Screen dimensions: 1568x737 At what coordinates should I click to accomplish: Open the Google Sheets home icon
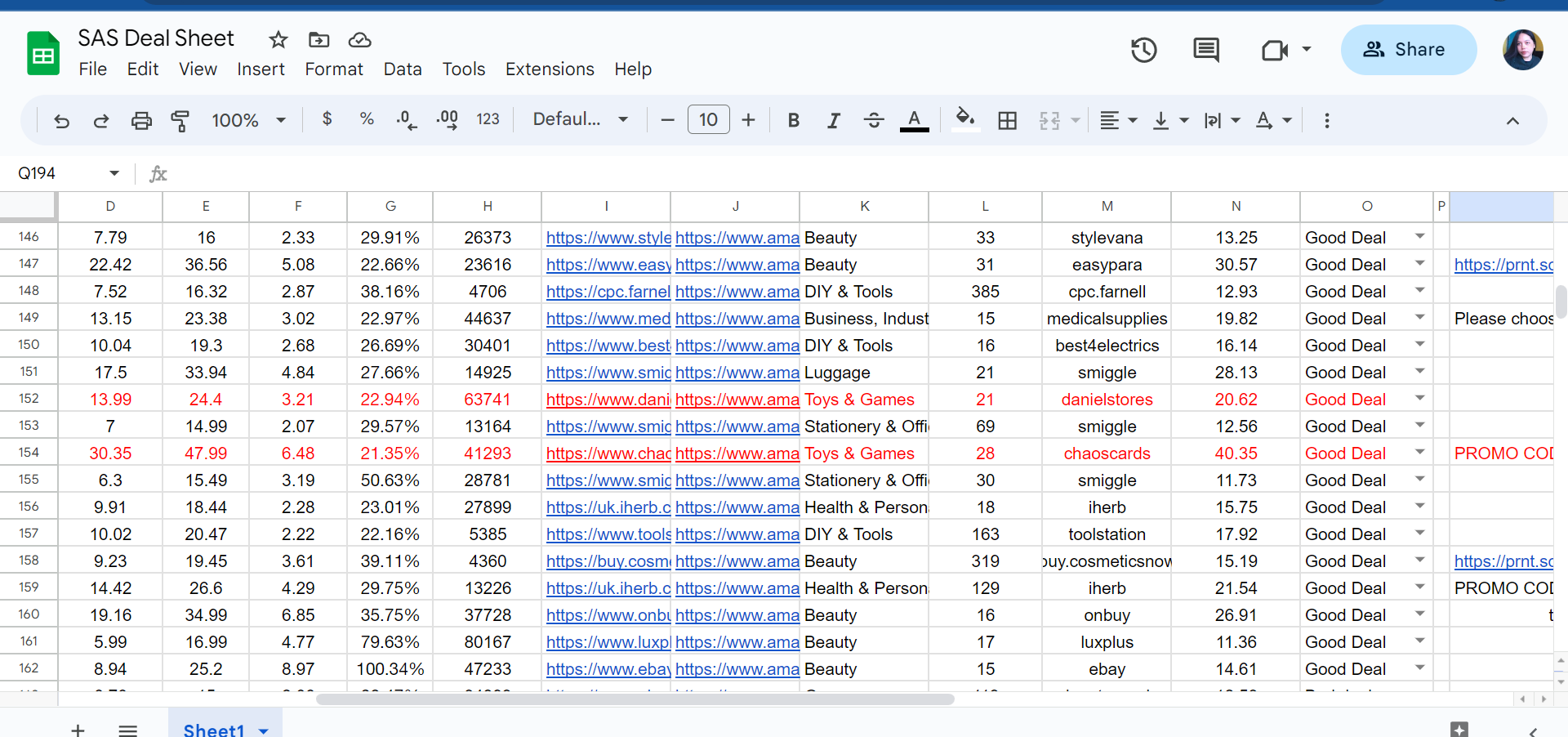coord(43,53)
